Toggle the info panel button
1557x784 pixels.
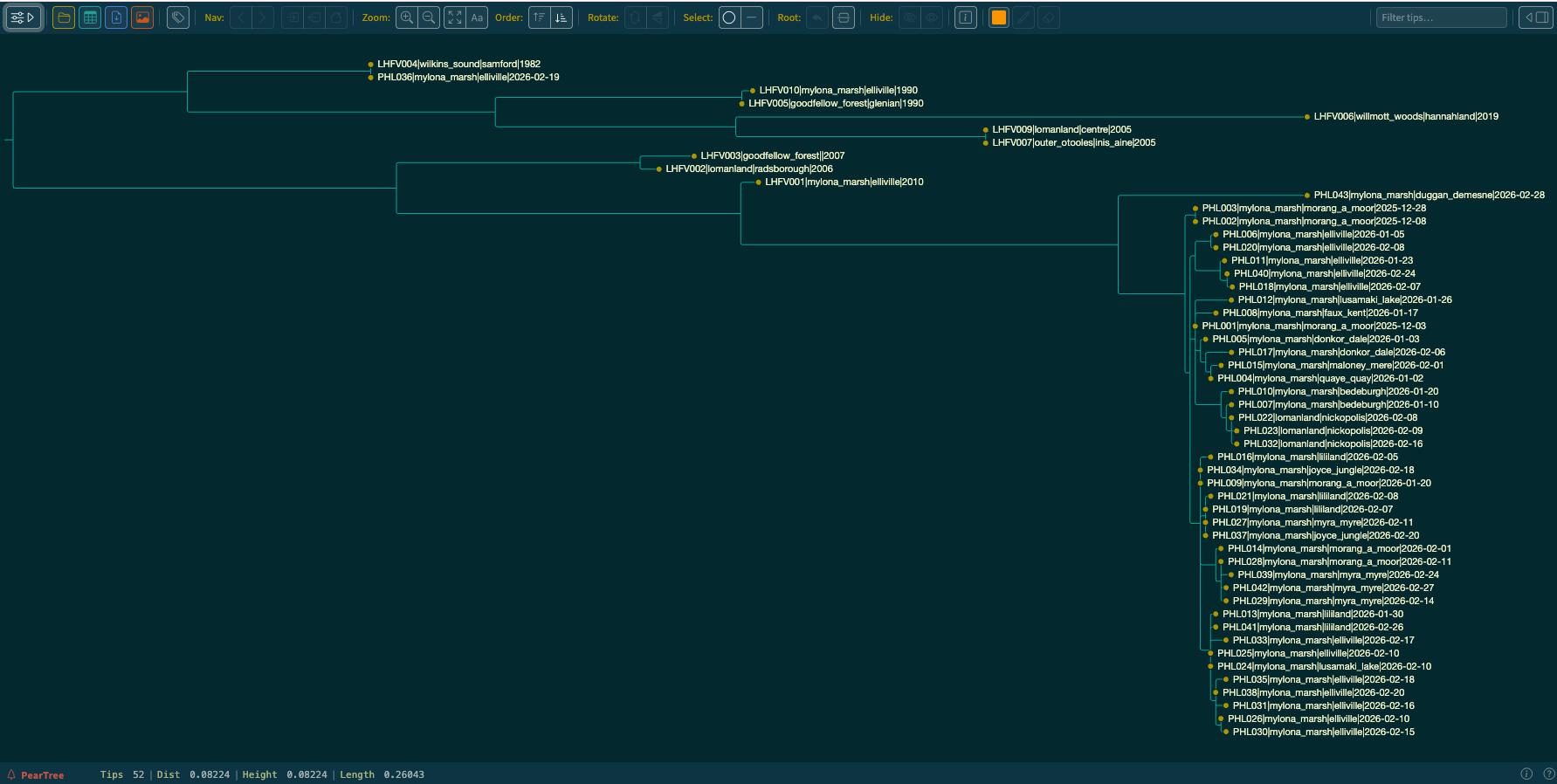pyautogui.click(x=966, y=17)
